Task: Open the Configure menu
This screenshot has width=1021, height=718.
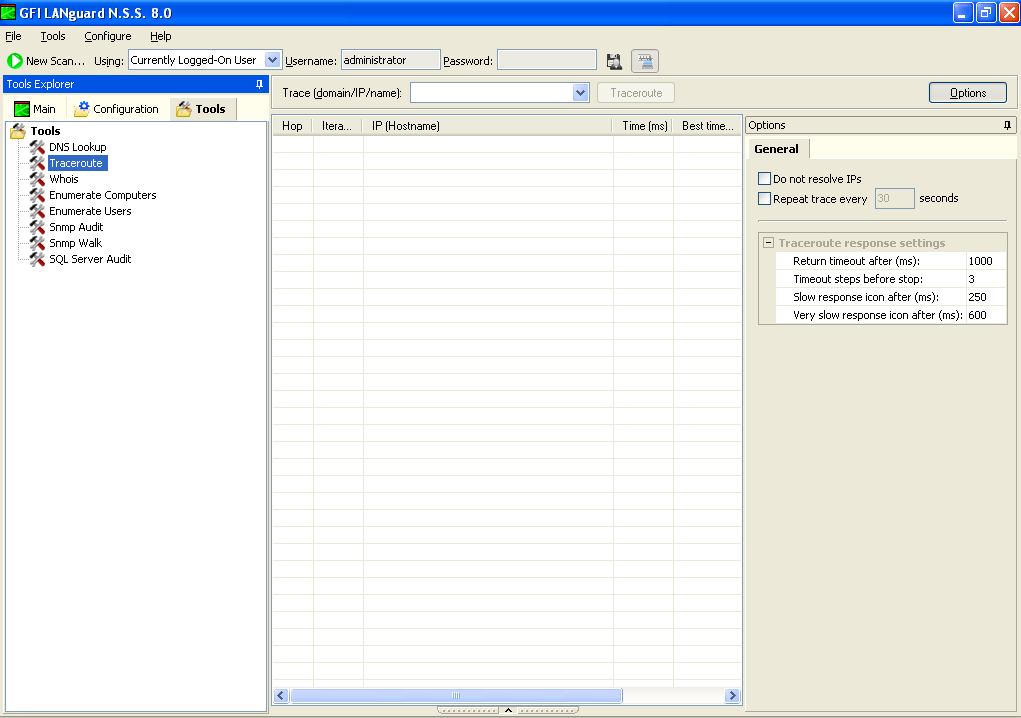Action: pyautogui.click(x=108, y=36)
